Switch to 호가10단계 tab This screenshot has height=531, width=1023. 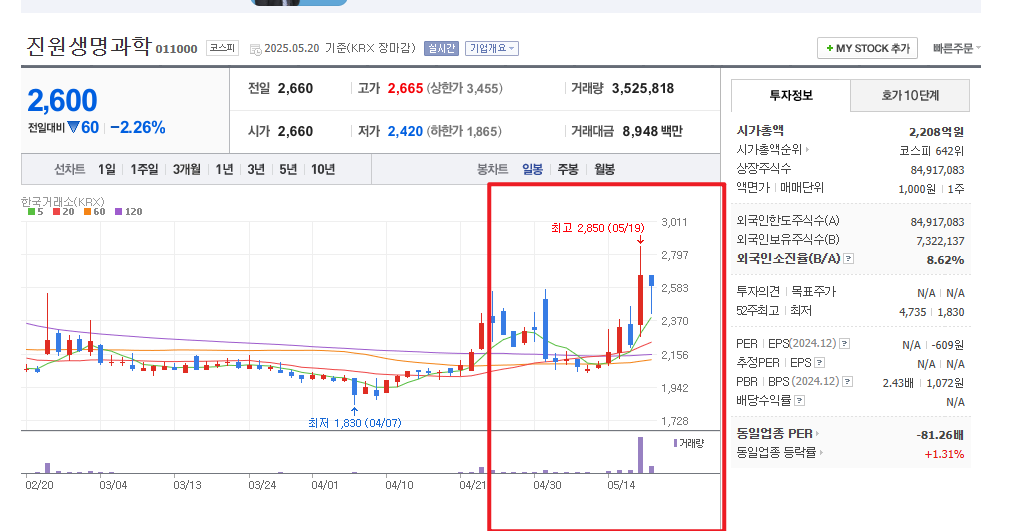[910, 95]
